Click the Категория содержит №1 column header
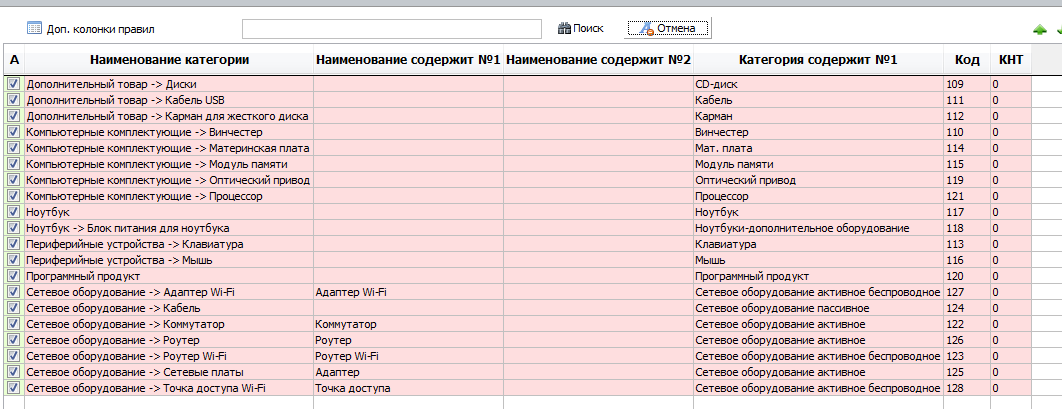This screenshot has width=1062, height=409. (x=818, y=60)
